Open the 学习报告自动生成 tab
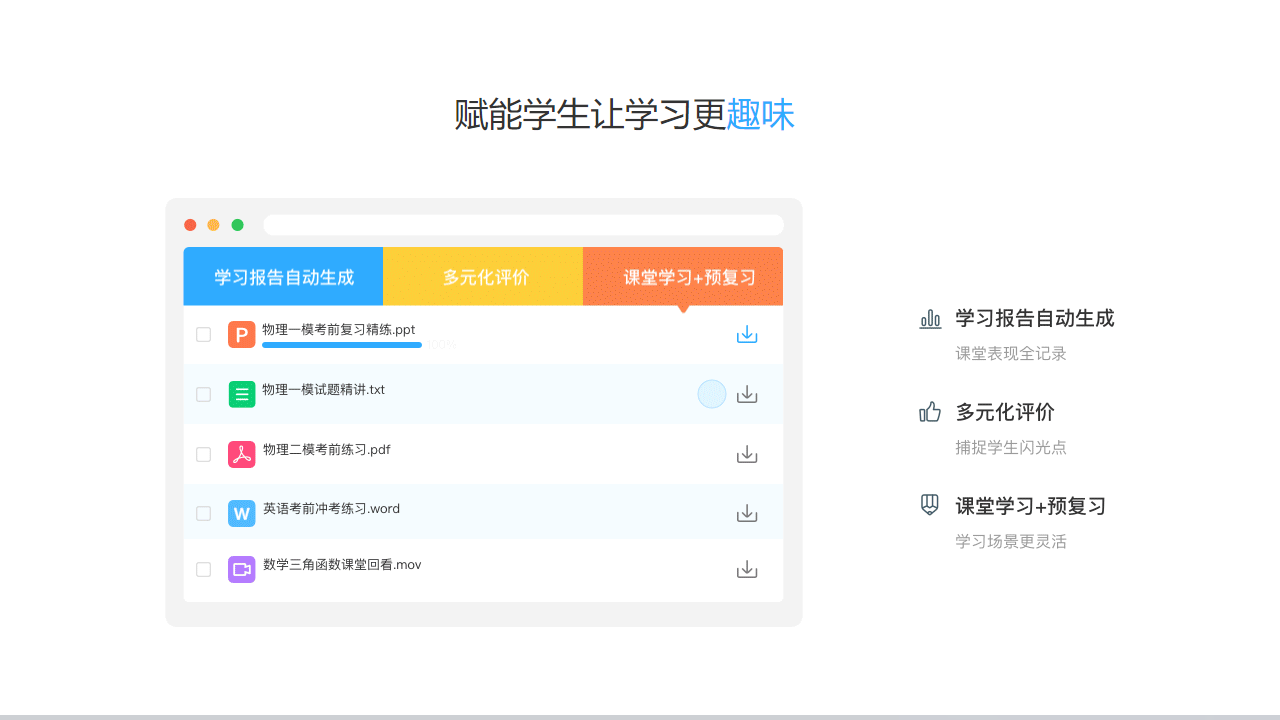Screen dimensions: 1280x720 (283, 276)
